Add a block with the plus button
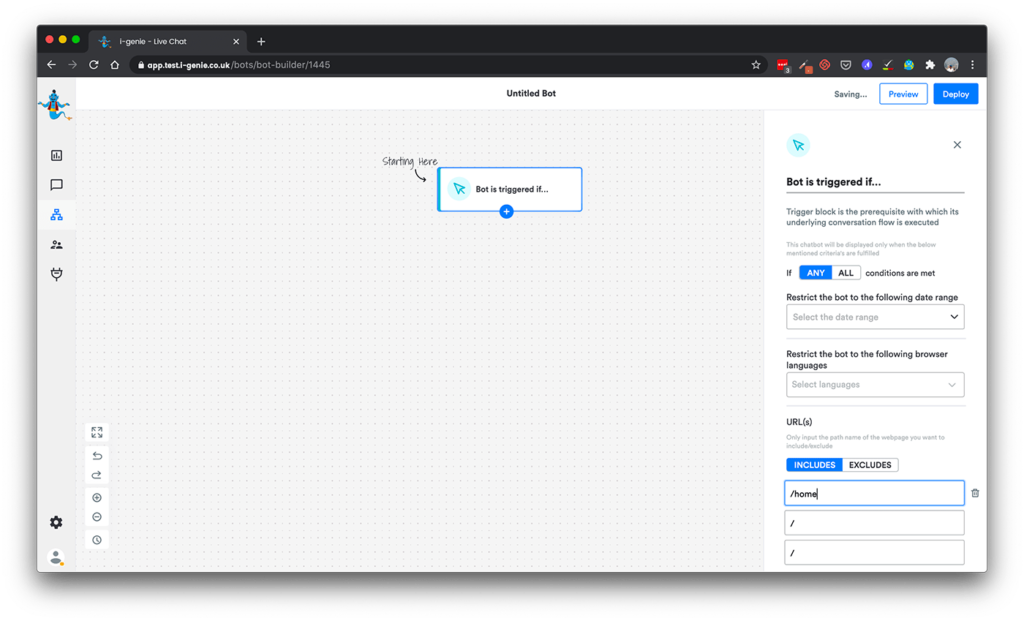The image size is (1024, 621). tap(506, 212)
